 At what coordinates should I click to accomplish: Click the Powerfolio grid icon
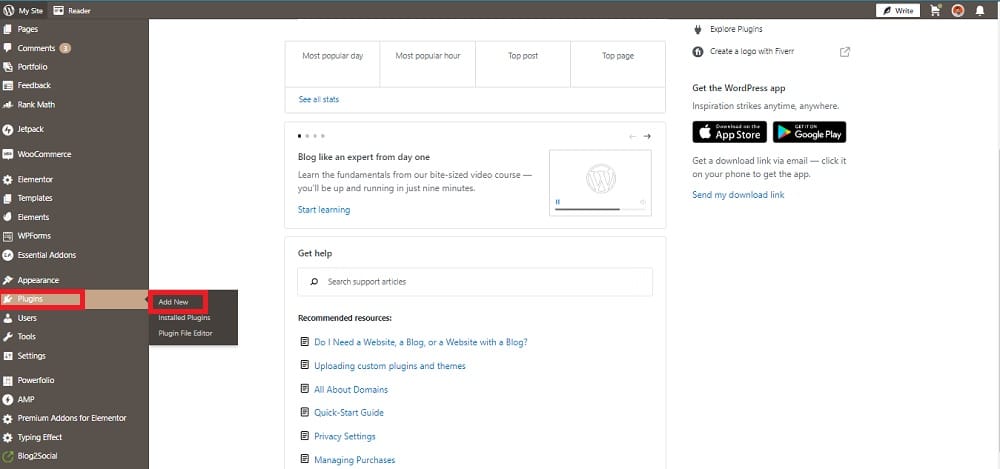pyautogui.click(x=8, y=381)
